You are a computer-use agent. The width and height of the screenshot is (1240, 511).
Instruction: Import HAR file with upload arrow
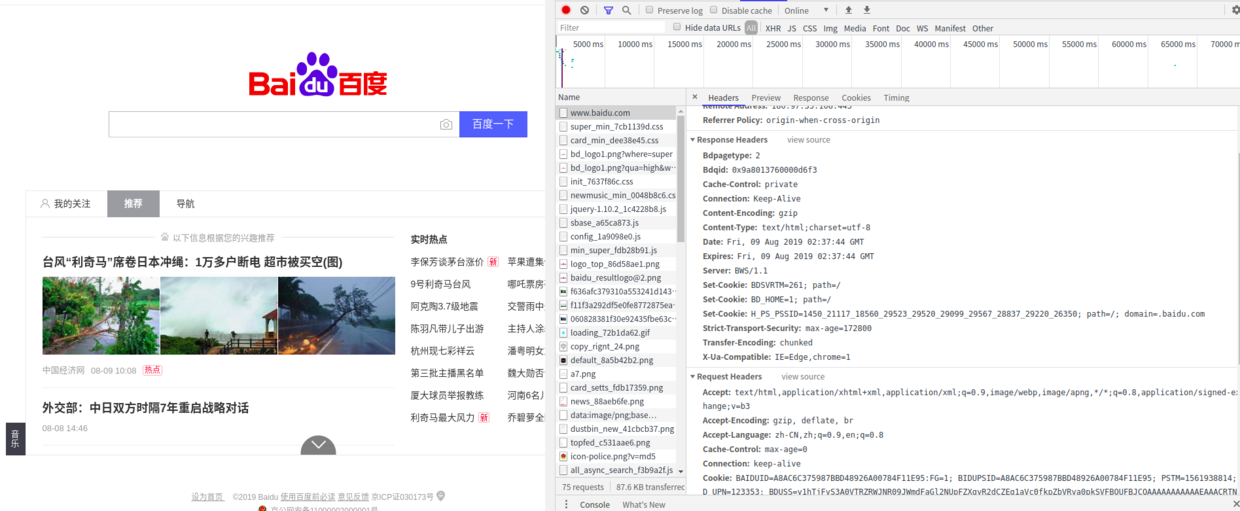[849, 10]
